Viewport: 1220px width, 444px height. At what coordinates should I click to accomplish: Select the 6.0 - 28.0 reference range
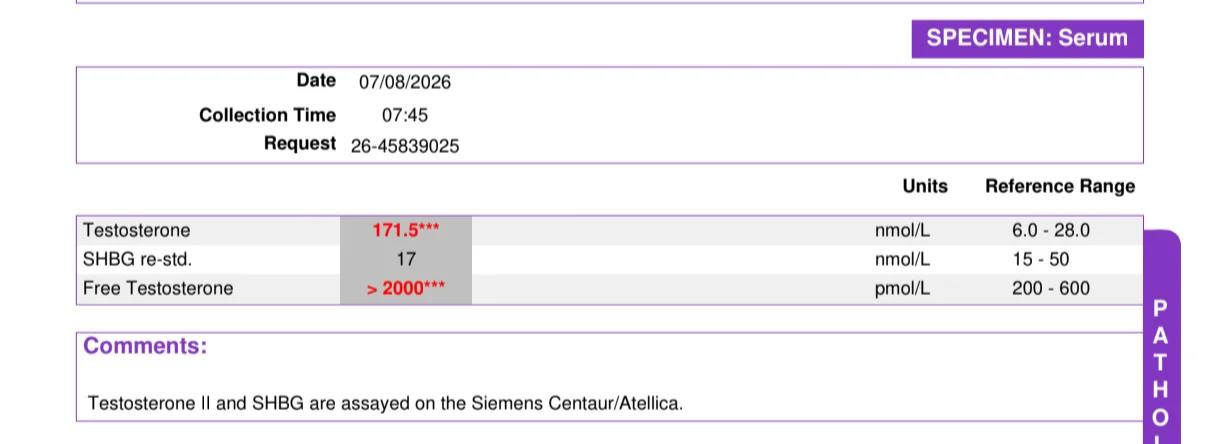[x=1051, y=230]
